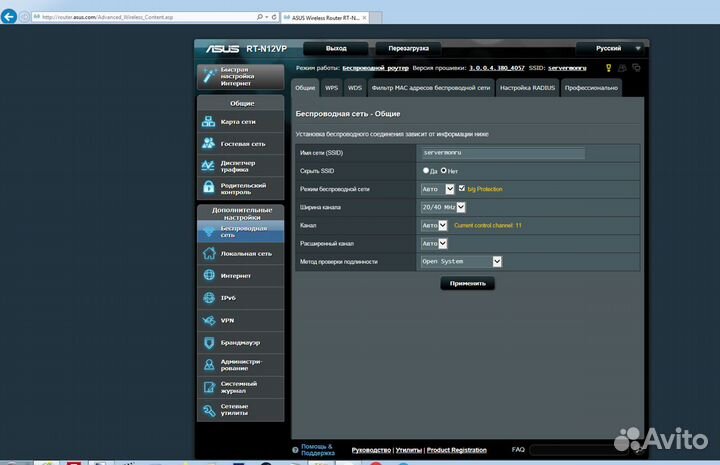The width and height of the screenshot is (720, 465).
Task: Click the Выход logout button
Action: coord(336,48)
